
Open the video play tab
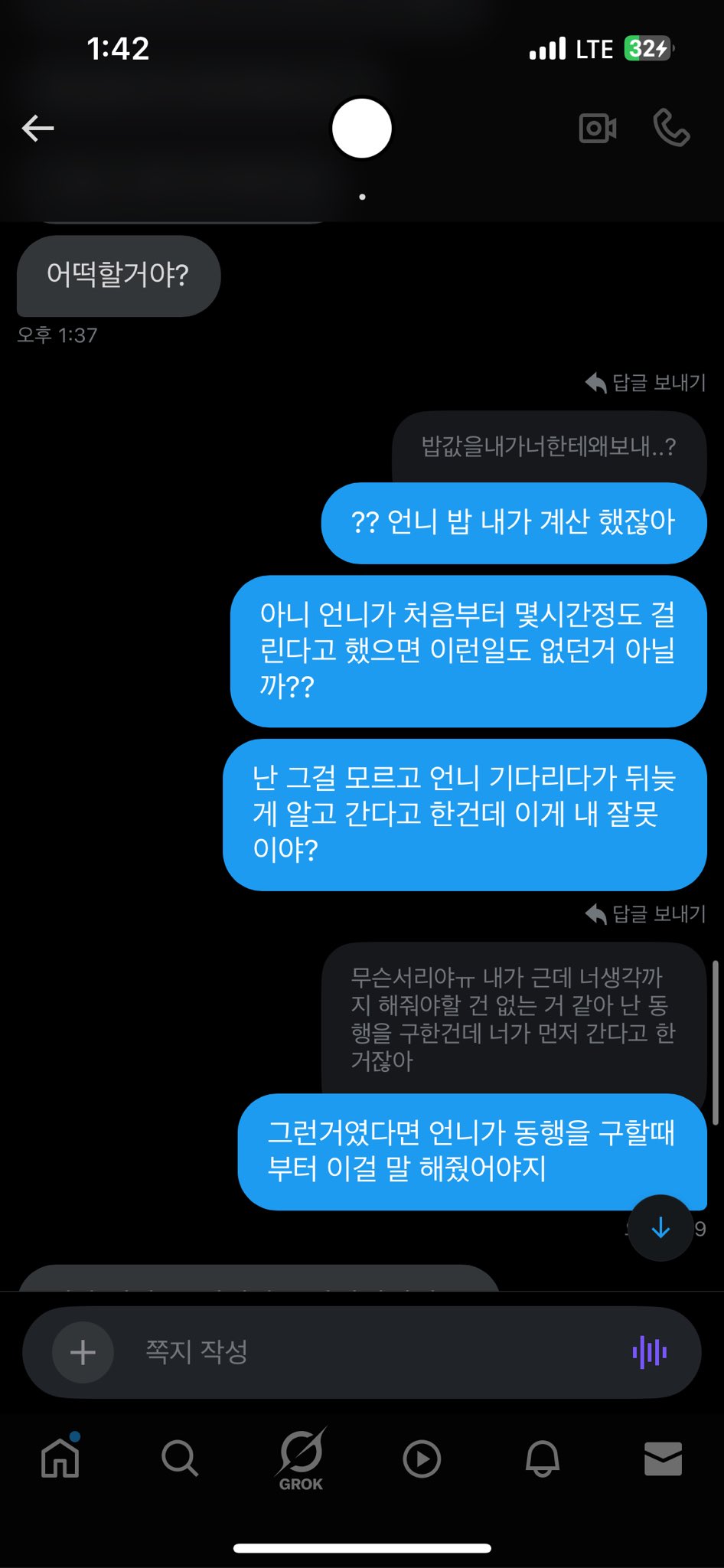click(422, 1459)
